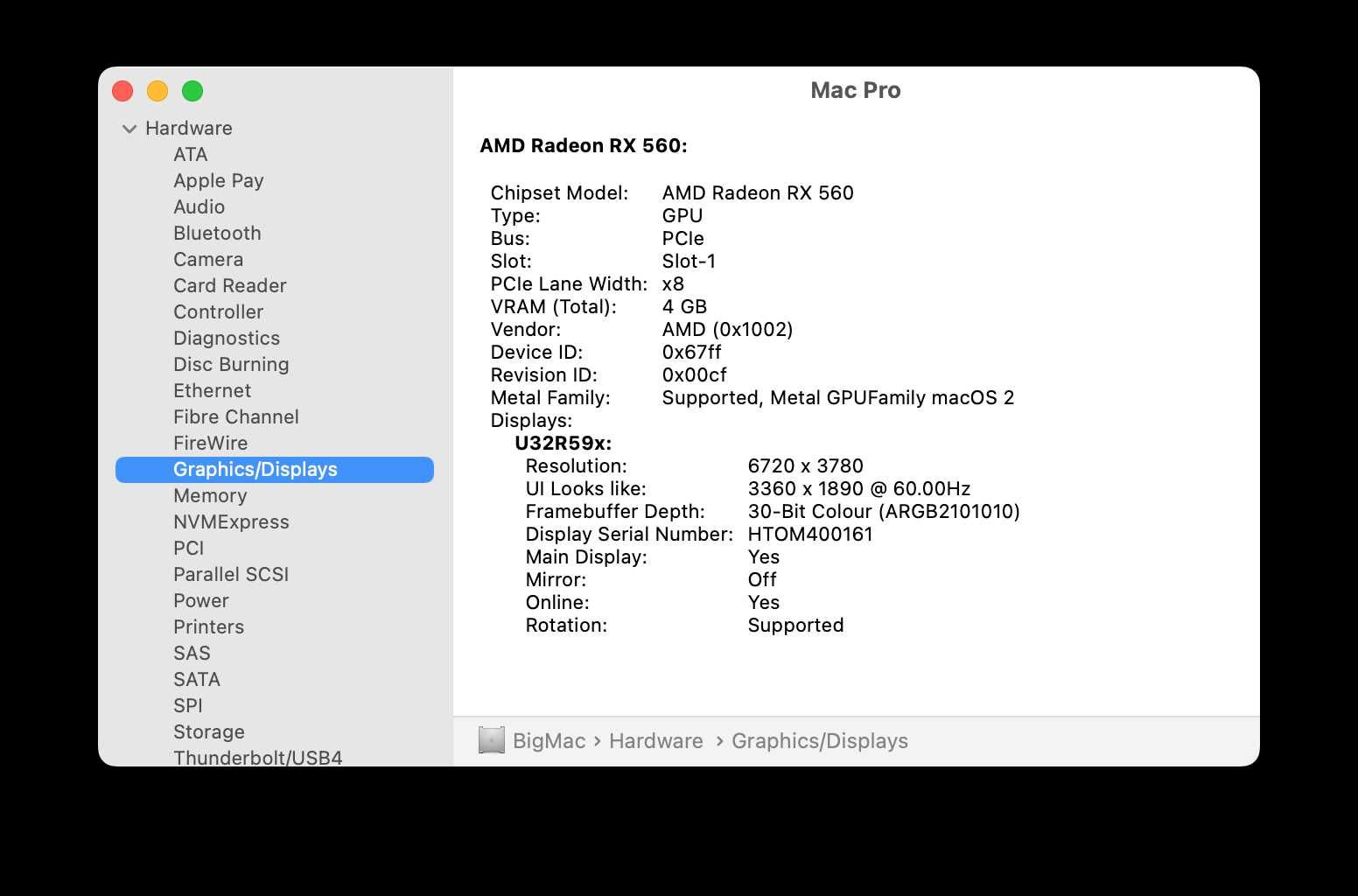Viewport: 1358px width, 896px height.
Task: Click Graphics/Displays in the path bar
Action: 820,741
